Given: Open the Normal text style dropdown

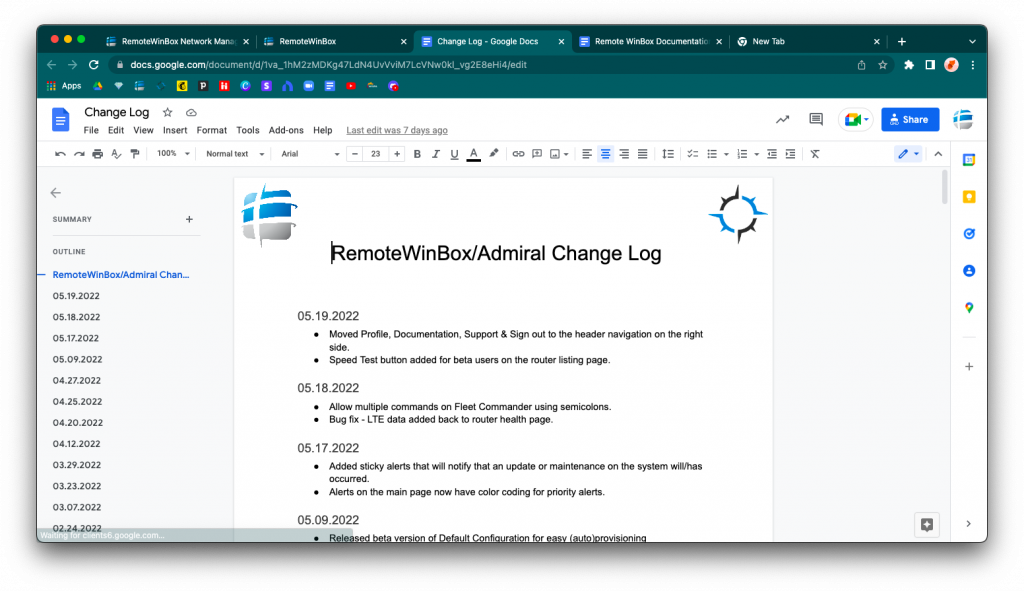Looking at the screenshot, I should pyautogui.click(x=234, y=154).
